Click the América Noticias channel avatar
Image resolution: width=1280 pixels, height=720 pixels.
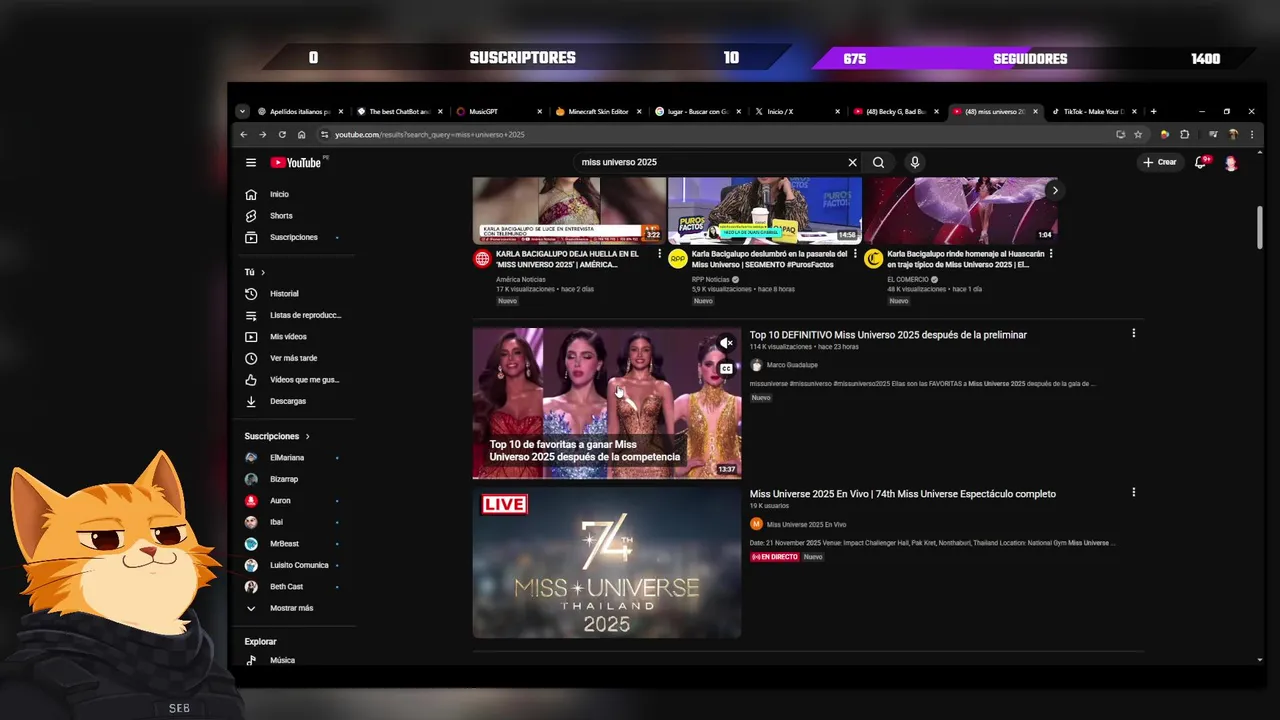tap(482, 259)
